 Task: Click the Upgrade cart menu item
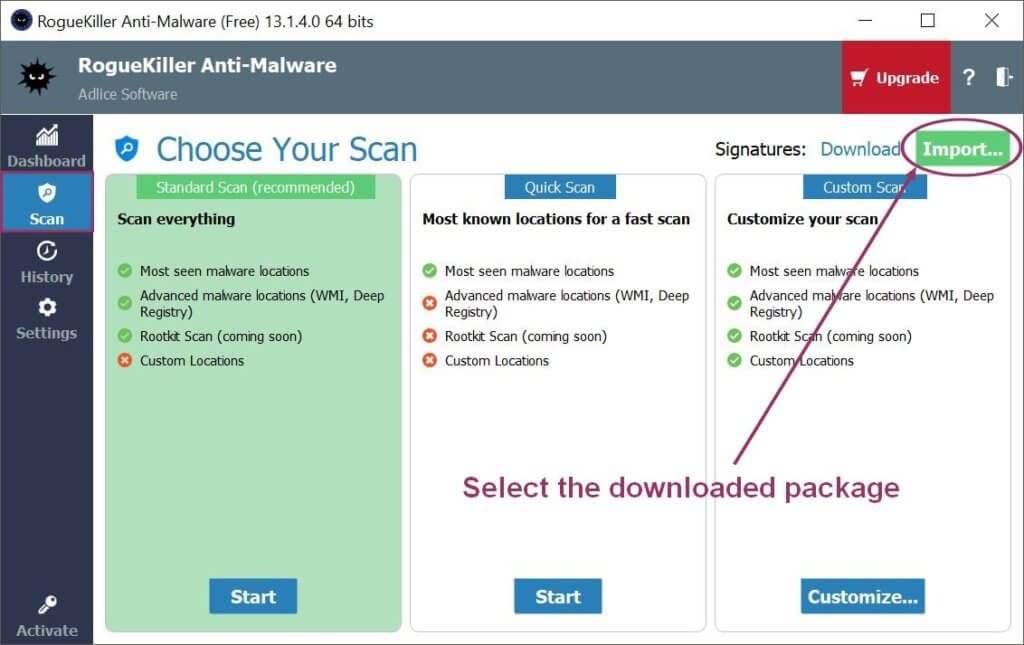[895, 77]
